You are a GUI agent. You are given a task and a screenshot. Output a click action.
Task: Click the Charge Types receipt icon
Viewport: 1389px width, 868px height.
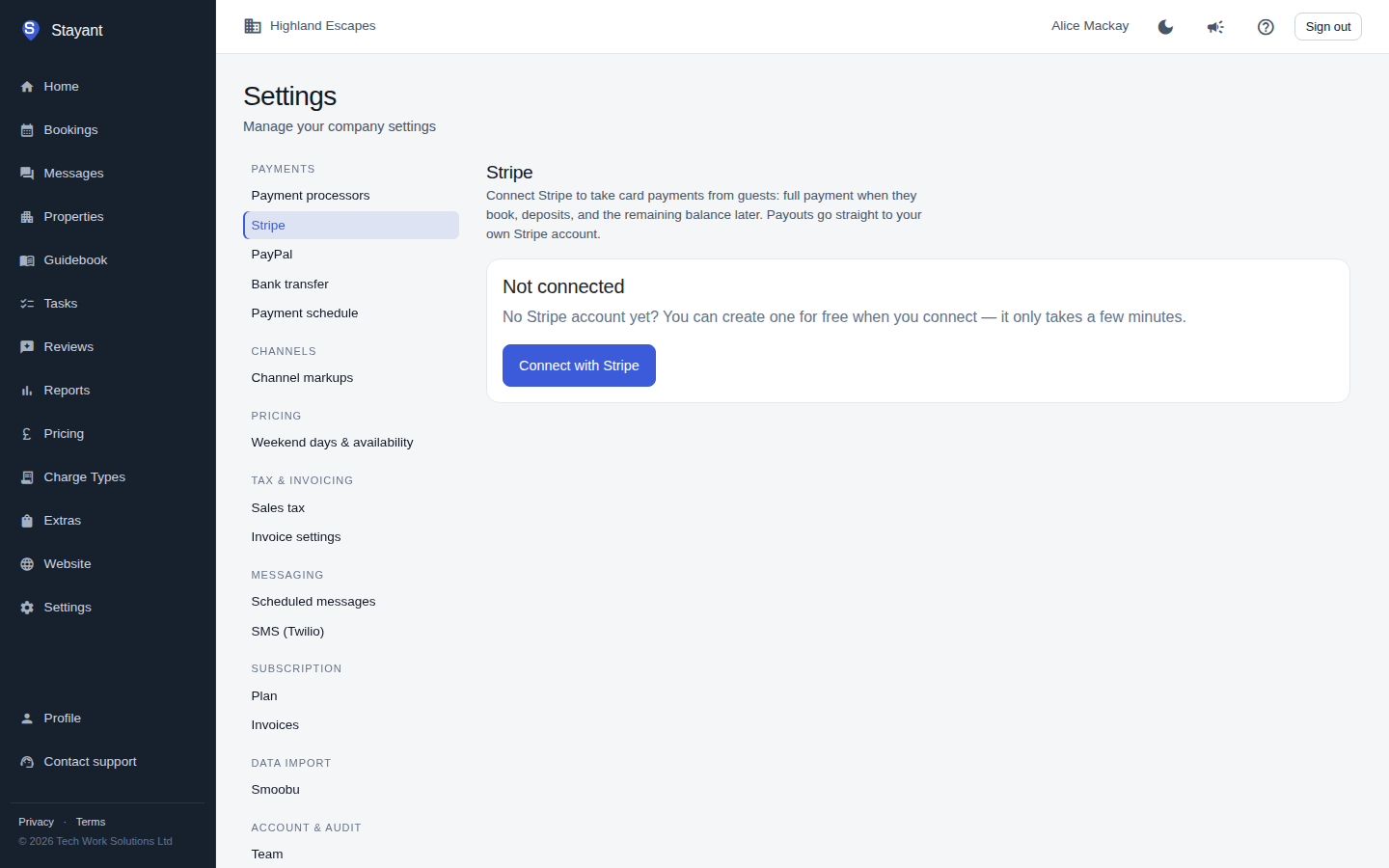pos(27,477)
